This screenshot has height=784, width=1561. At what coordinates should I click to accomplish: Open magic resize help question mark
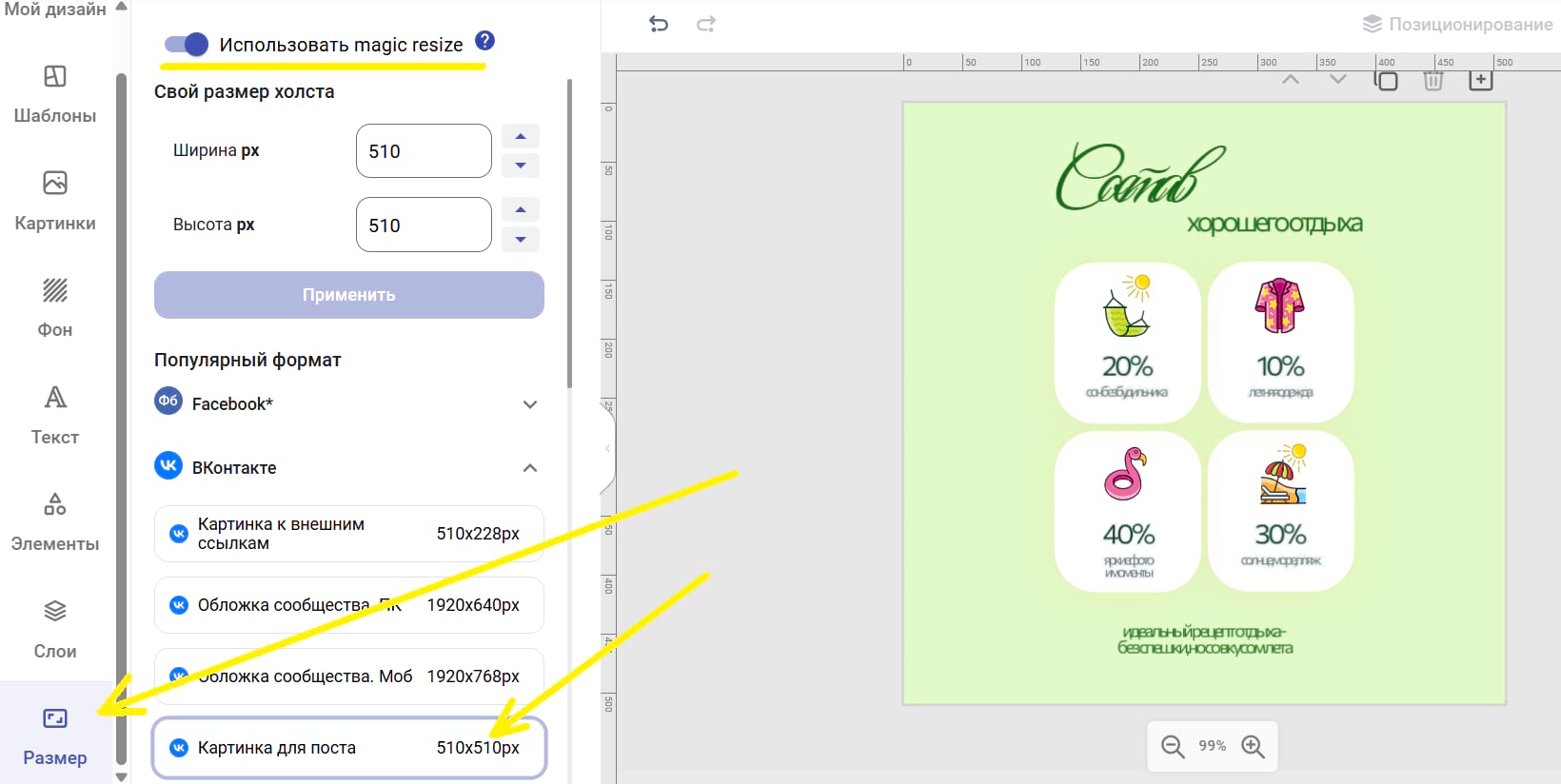click(x=484, y=41)
